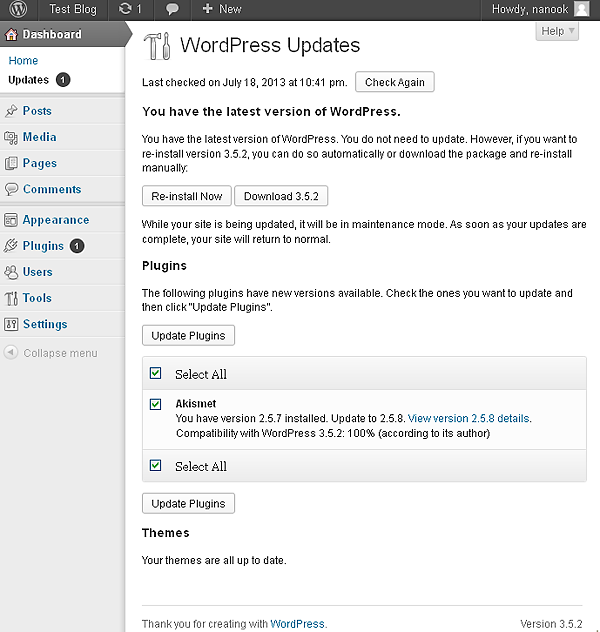
Task: Expand the Help dropdown tab
Action: pyautogui.click(x=557, y=31)
